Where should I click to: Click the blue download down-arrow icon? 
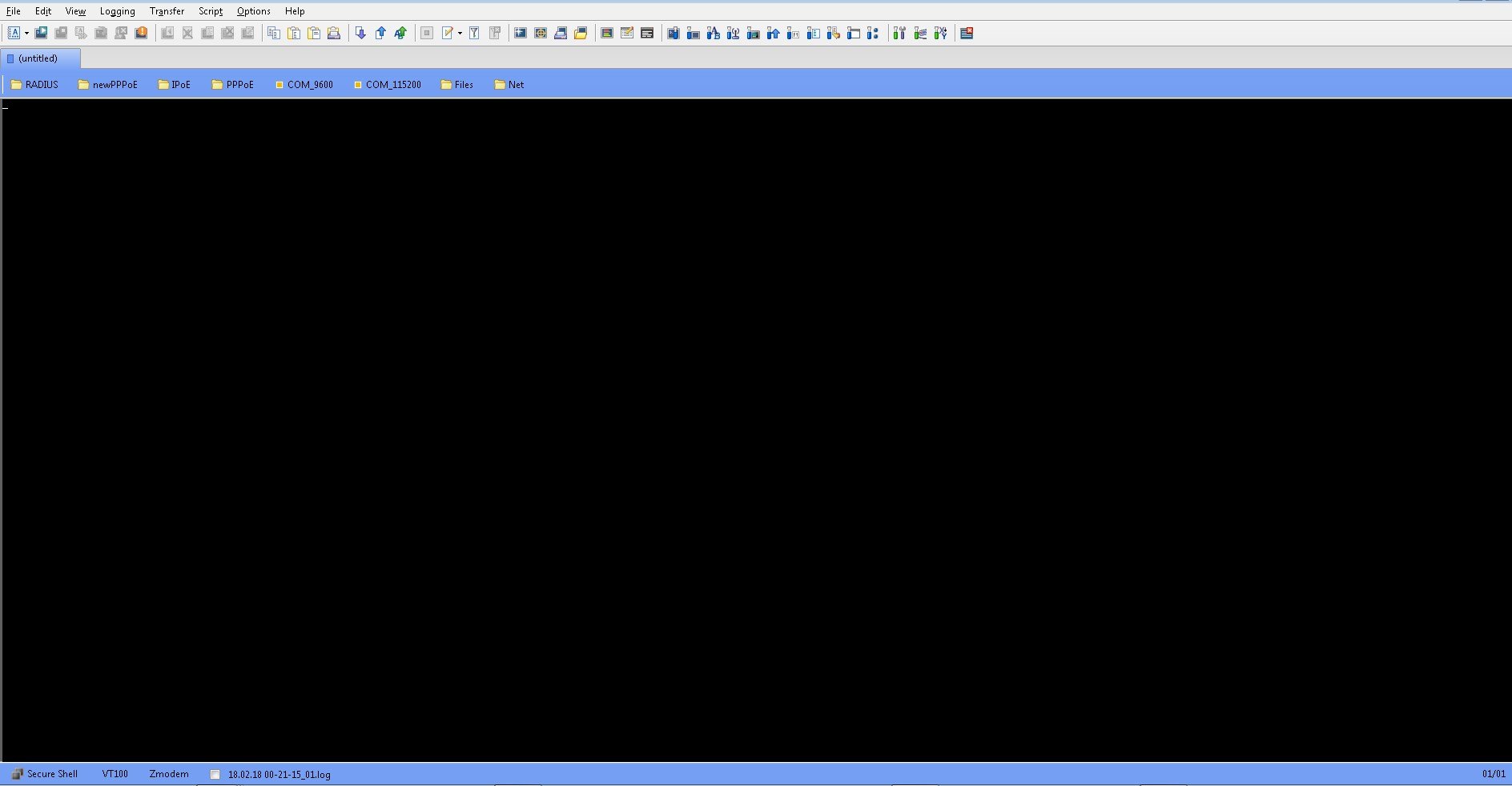360,33
